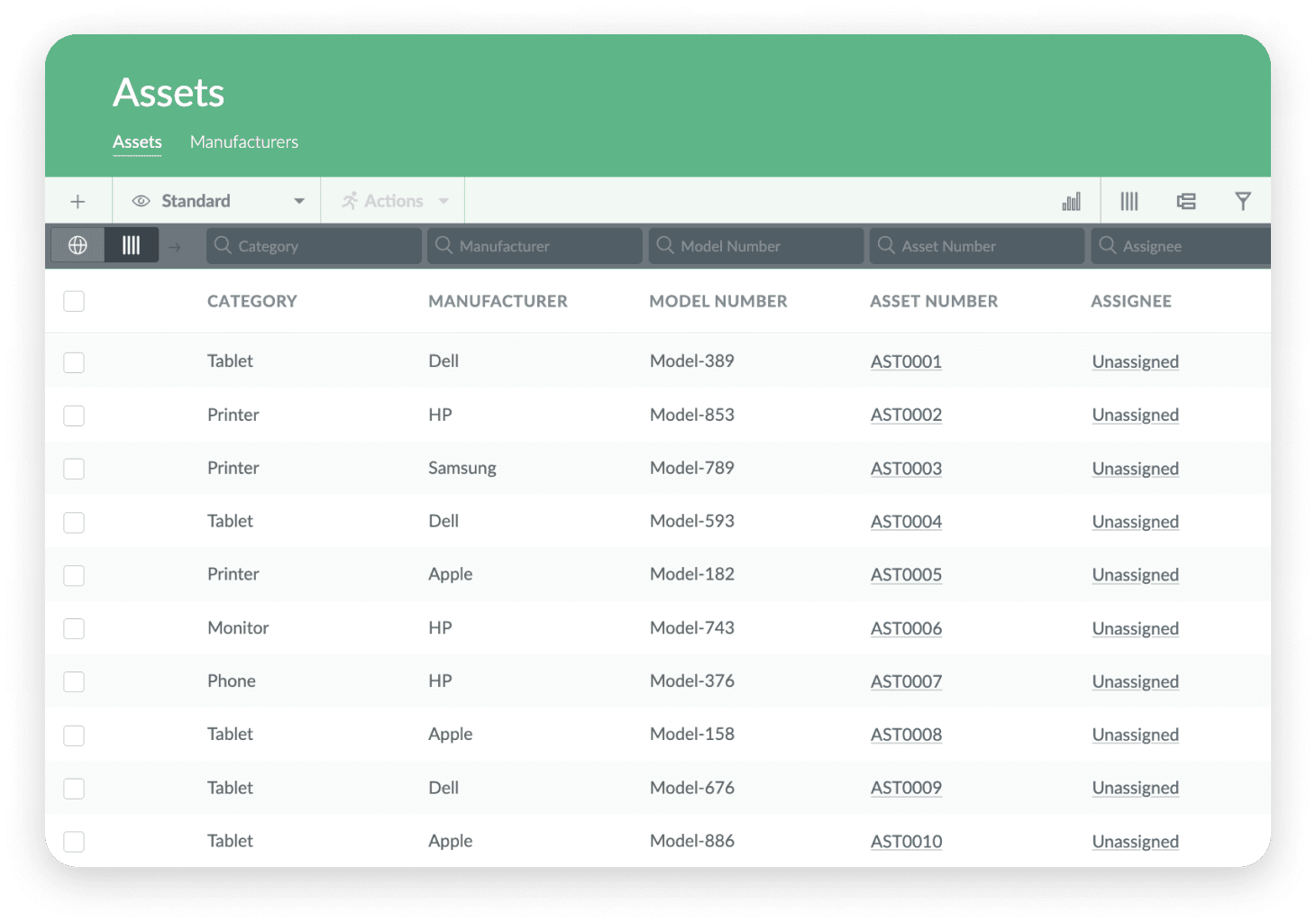This screenshot has width=1316, height=923.
Task: Open the bar chart reports icon
Action: 1071,201
